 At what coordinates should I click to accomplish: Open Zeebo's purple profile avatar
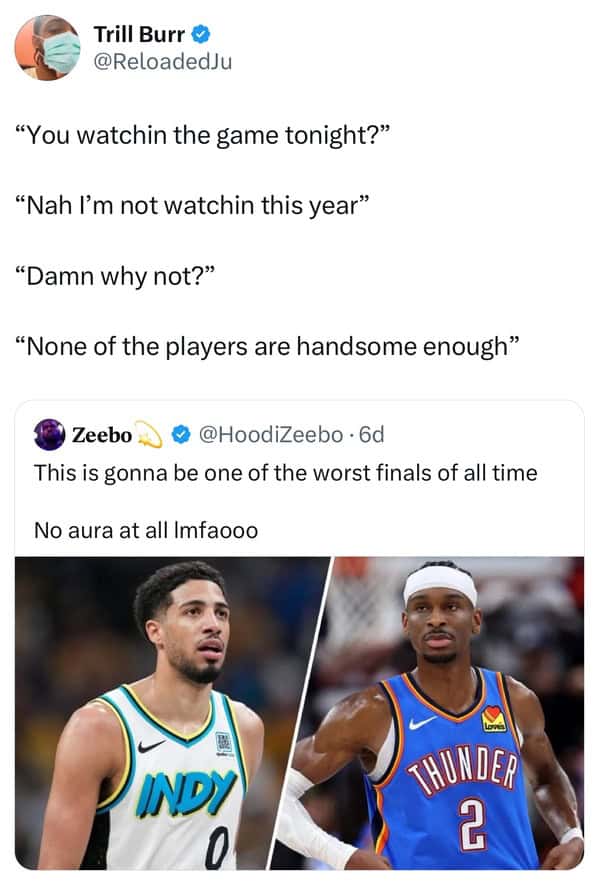[x=49, y=435]
